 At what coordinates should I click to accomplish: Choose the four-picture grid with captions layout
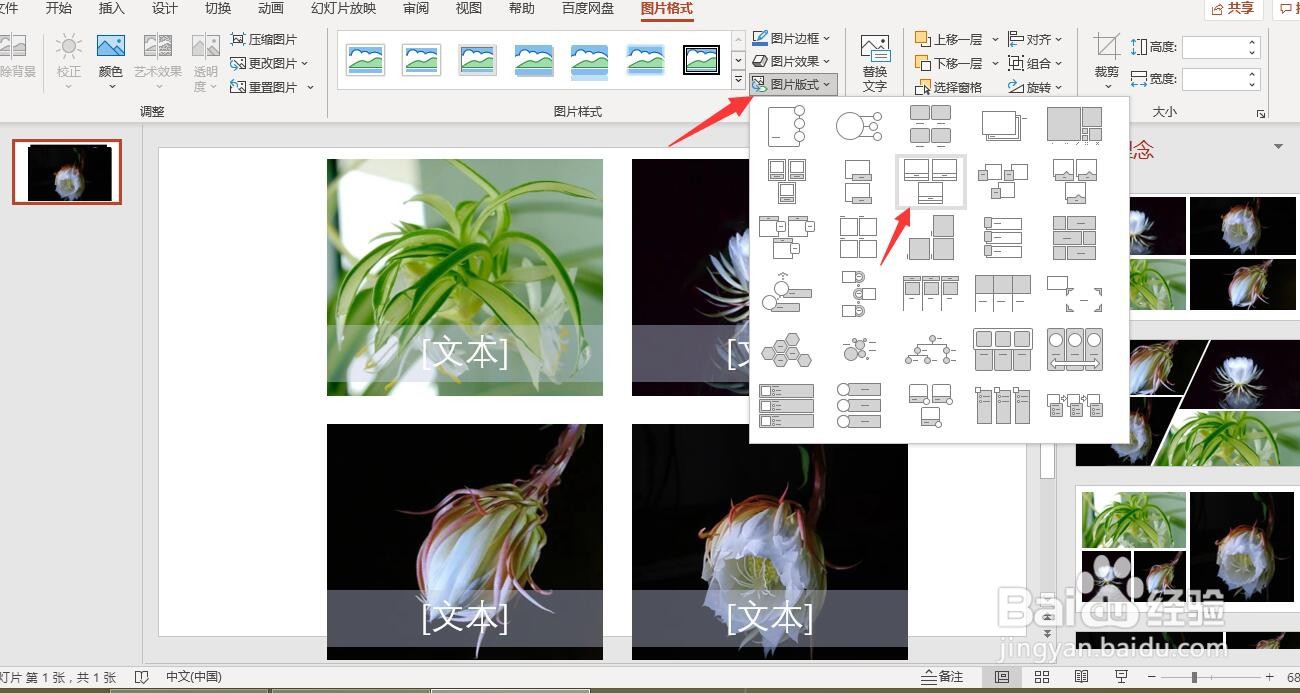click(931, 125)
